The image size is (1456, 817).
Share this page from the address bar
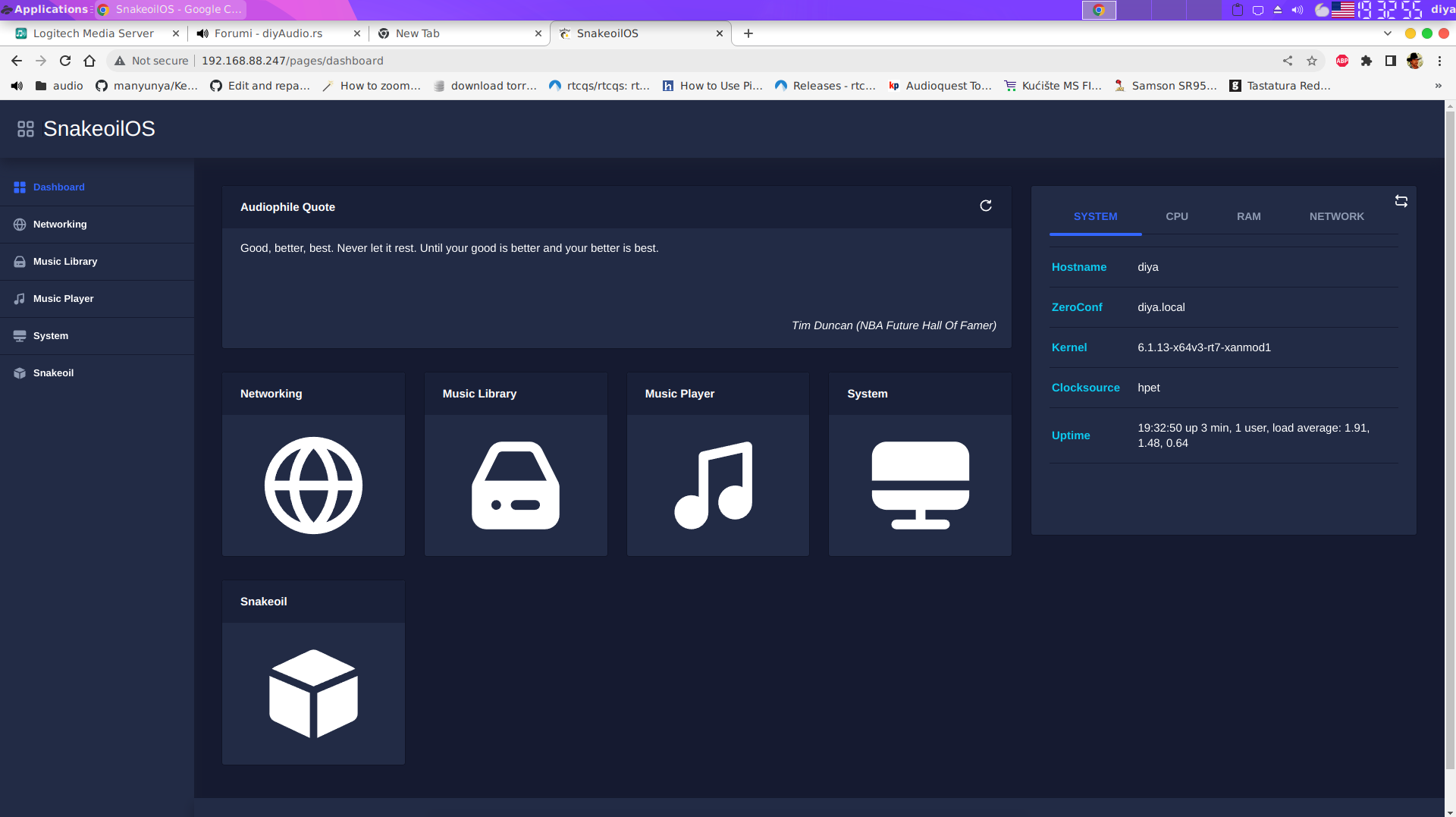point(1288,61)
